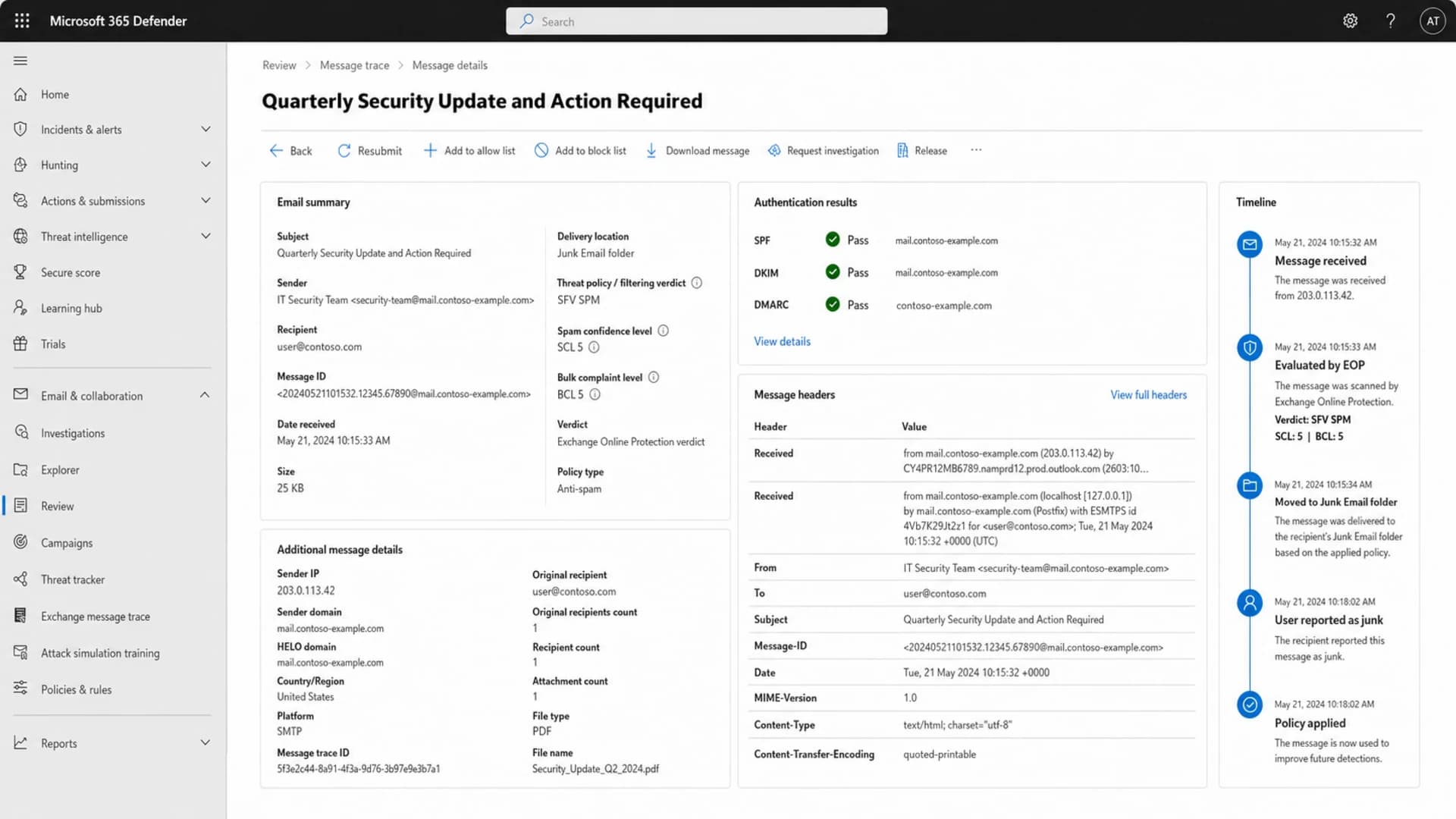Click the DKIM Pass green check
This screenshot has height=819, width=1456.
(833, 271)
